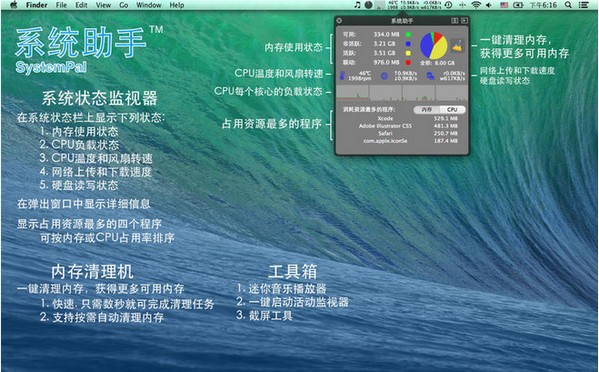The width and height of the screenshot is (599, 372).
Task: Open Spotlight search magnifier icon
Action: [x=568, y=5]
